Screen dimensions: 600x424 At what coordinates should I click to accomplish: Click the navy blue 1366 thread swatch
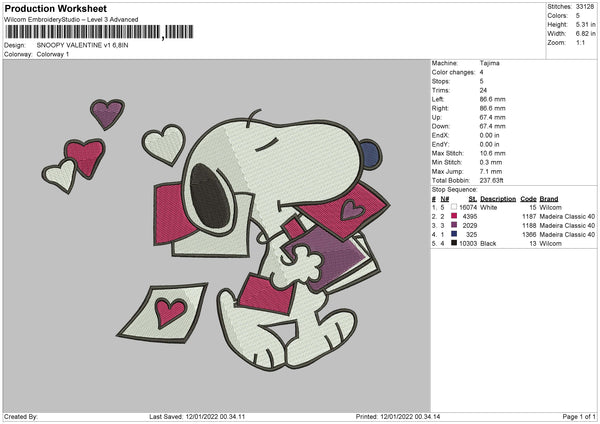point(454,234)
